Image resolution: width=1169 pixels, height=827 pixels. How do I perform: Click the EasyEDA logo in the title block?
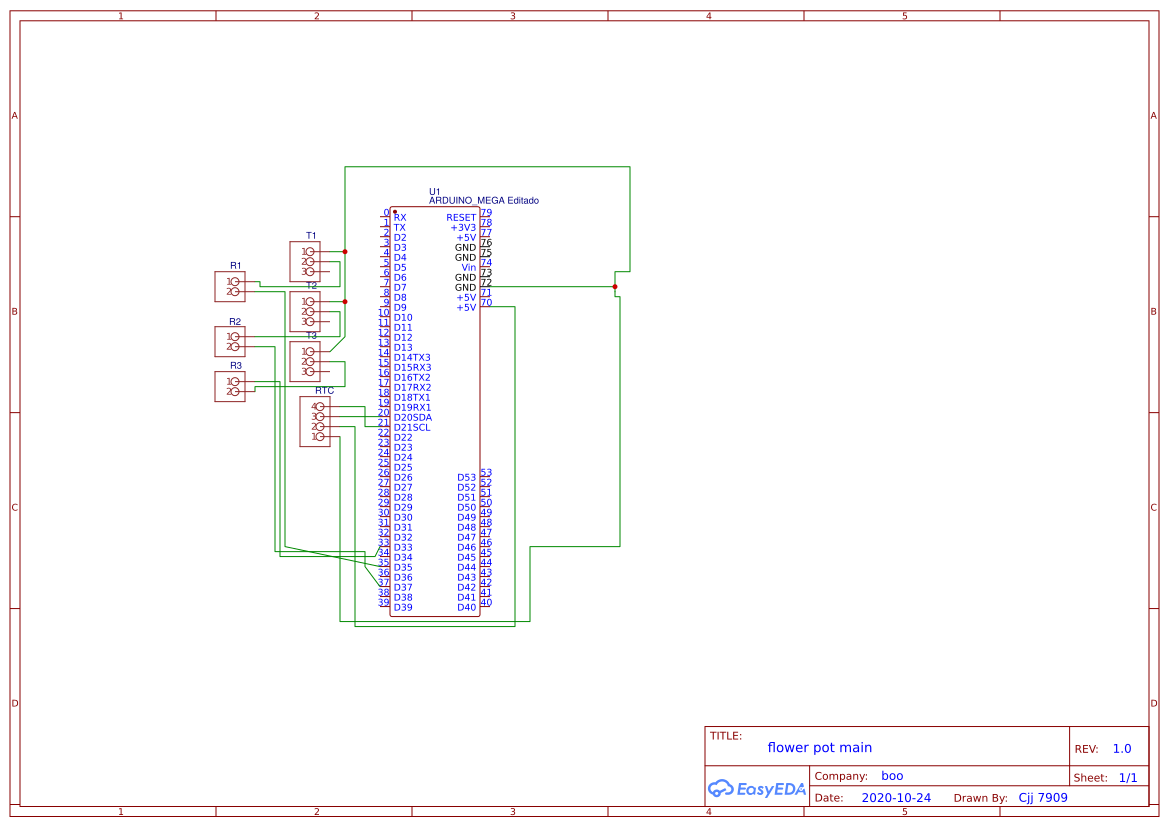pyautogui.click(x=757, y=789)
